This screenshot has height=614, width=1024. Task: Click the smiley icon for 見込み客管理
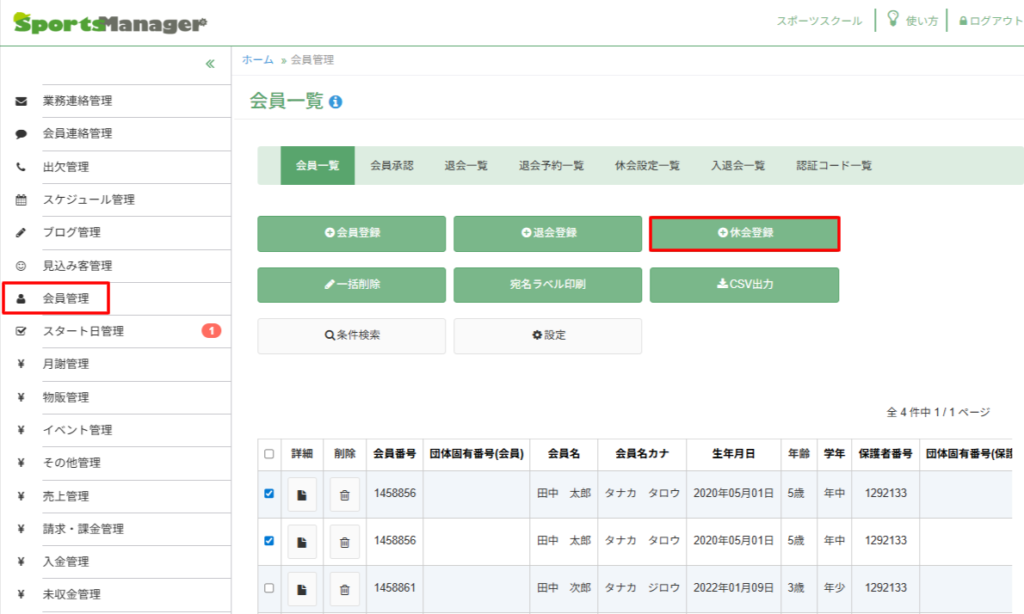[21, 266]
